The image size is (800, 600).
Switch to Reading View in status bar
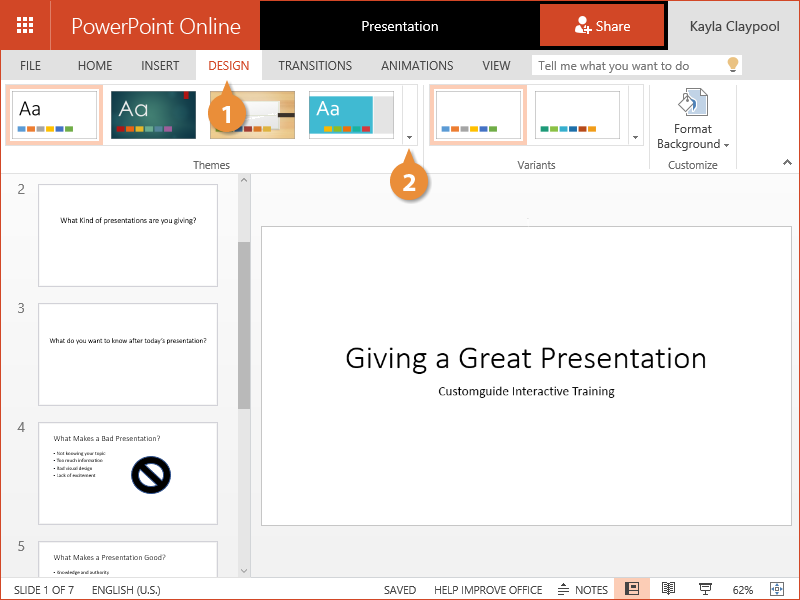pos(669,589)
